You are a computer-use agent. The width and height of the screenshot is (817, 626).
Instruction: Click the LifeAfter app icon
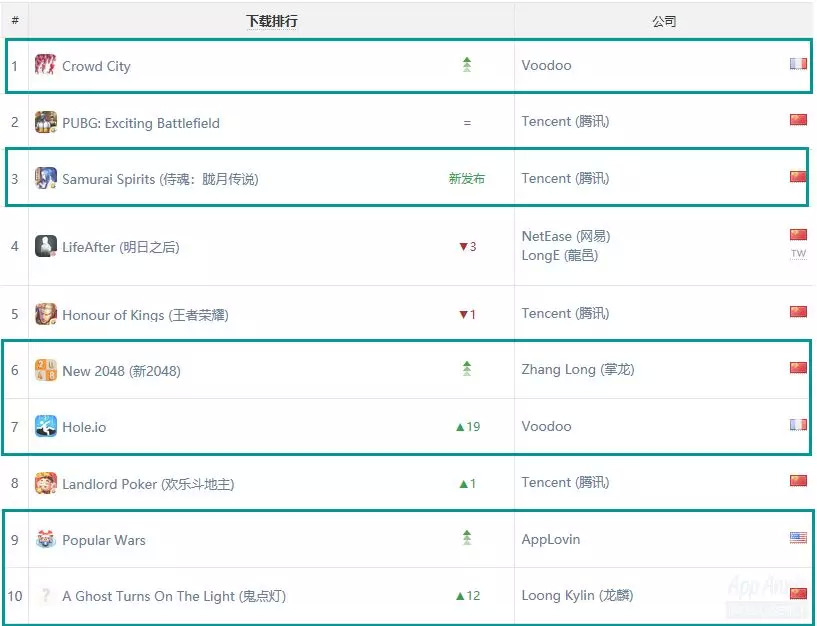pyautogui.click(x=46, y=246)
